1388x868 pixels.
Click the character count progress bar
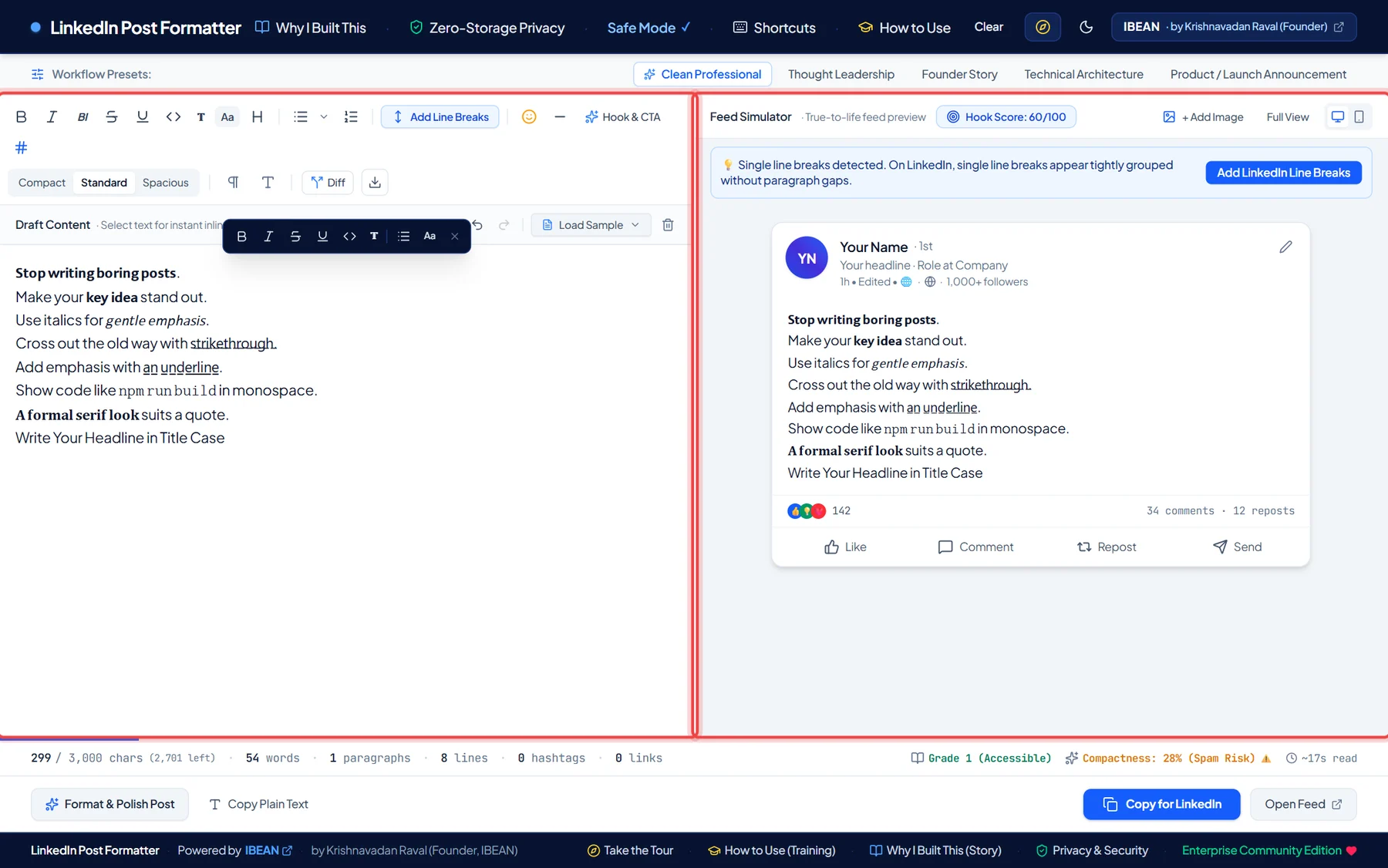tap(347, 740)
